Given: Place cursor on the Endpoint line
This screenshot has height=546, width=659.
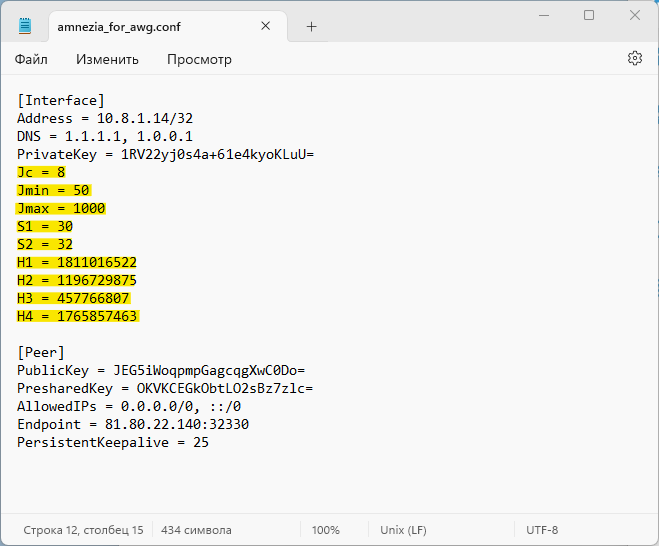Looking at the screenshot, I should [x=132, y=424].
